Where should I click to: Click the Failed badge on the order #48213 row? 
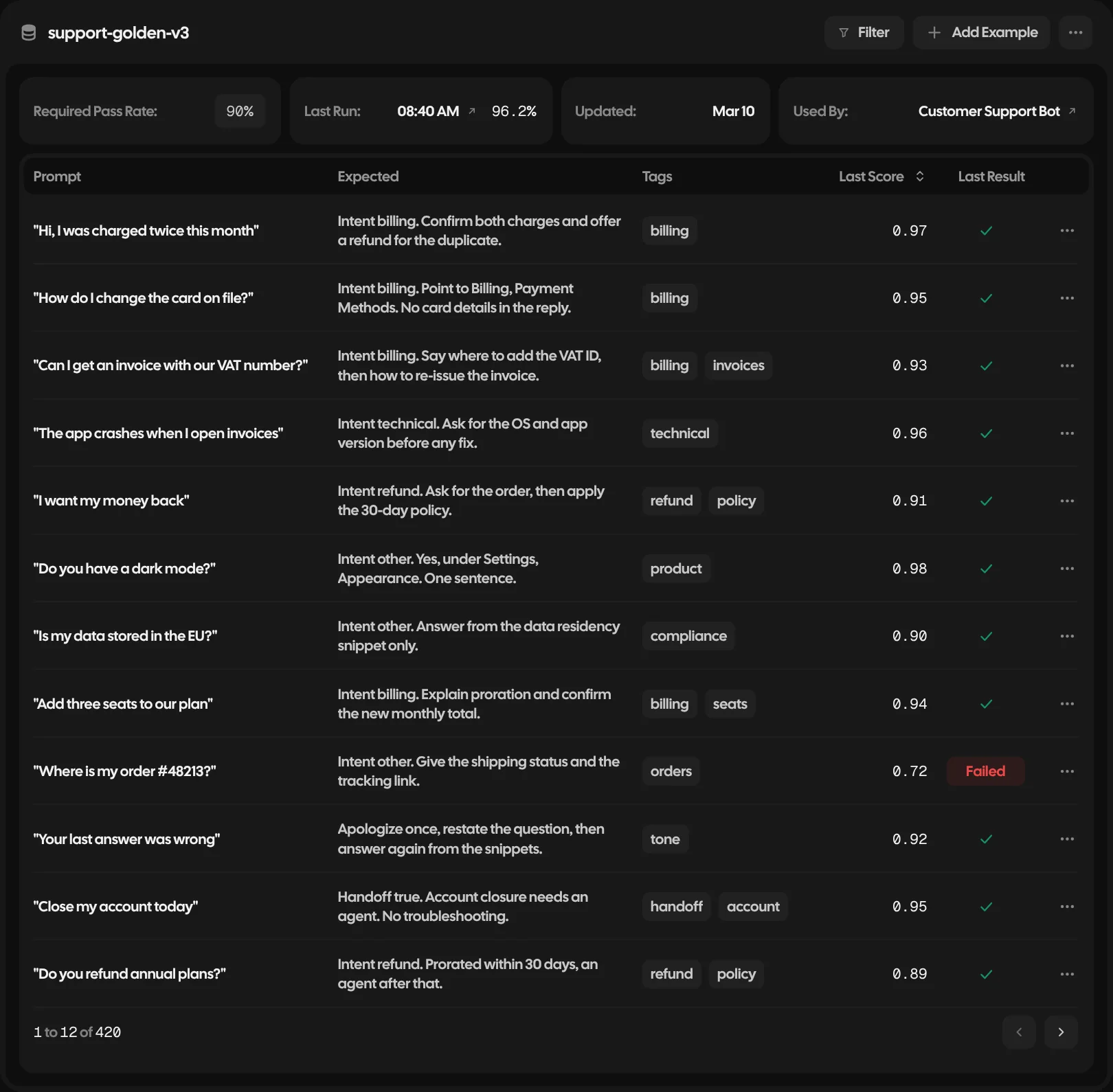pos(985,771)
